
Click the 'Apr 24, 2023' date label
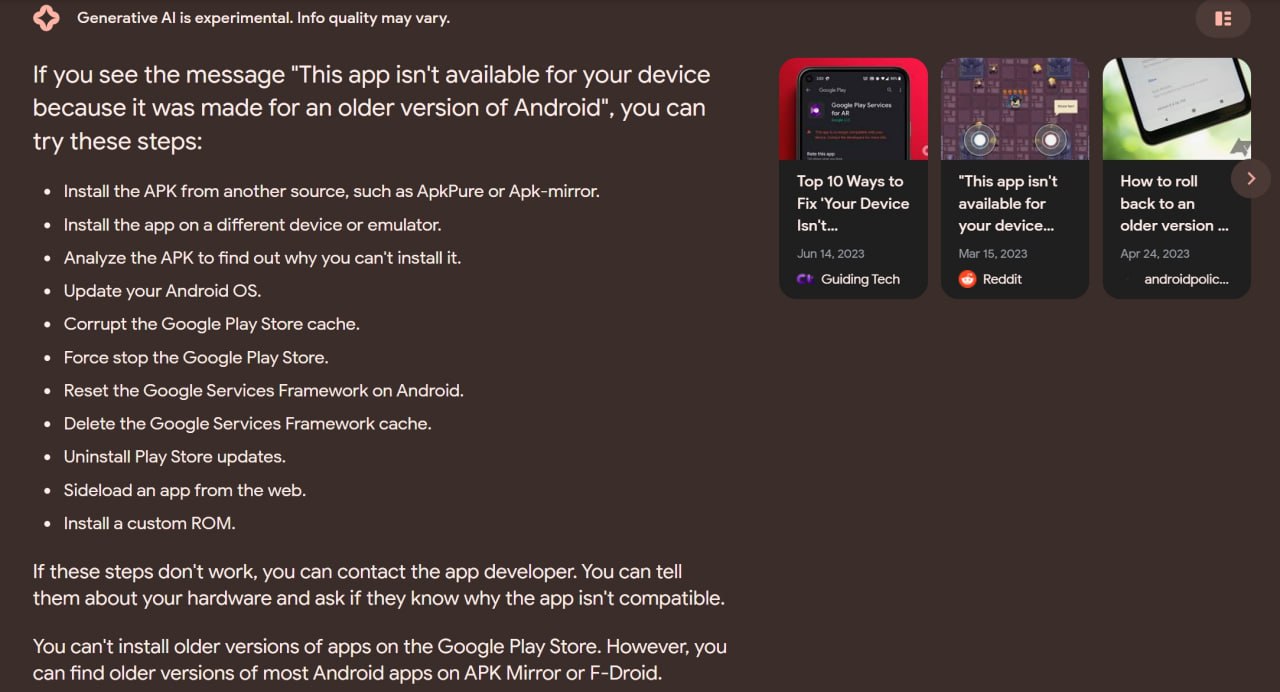[x=1155, y=253]
